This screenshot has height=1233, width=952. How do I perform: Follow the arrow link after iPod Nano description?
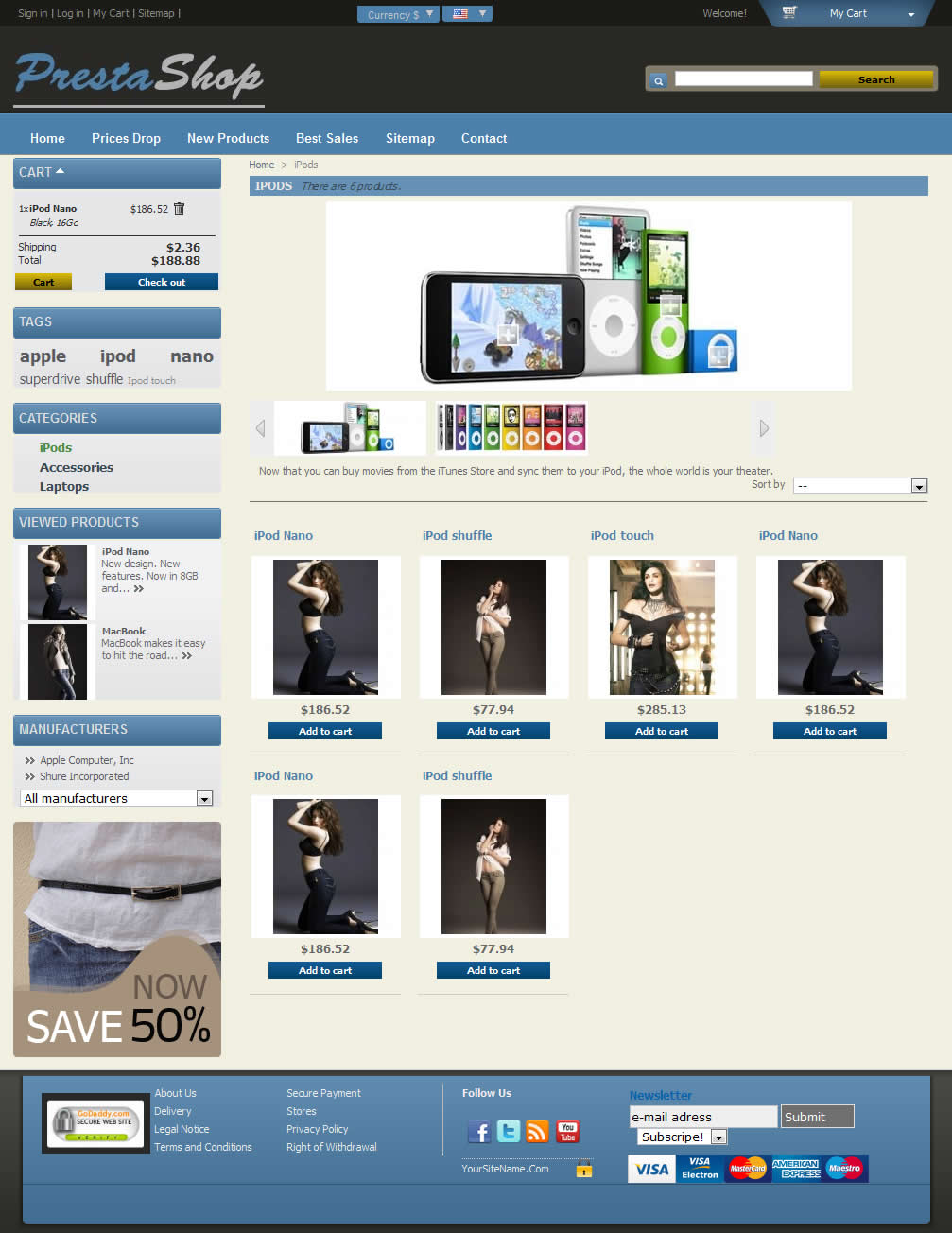coord(139,588)
